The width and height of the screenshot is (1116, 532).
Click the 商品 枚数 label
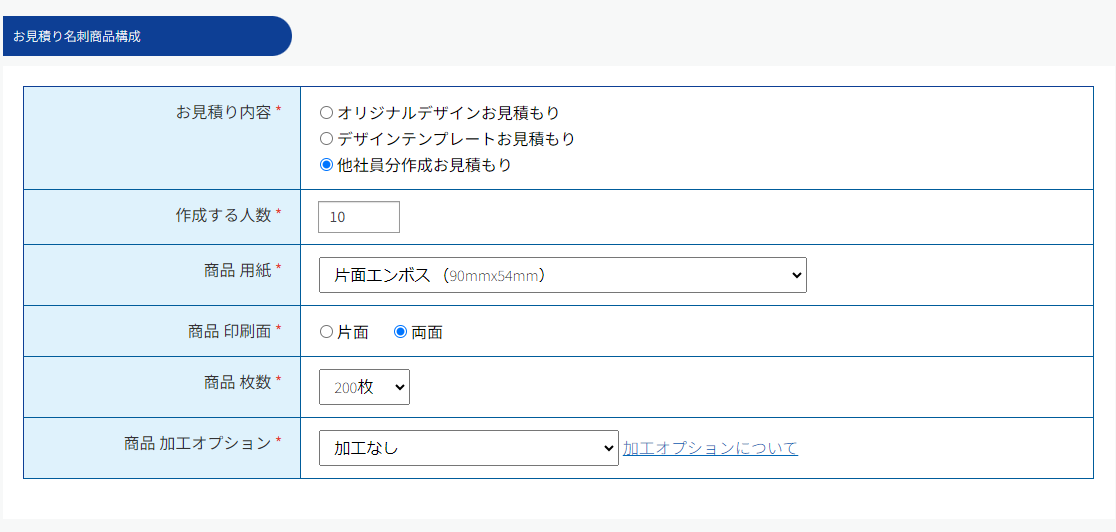(238, 382)
